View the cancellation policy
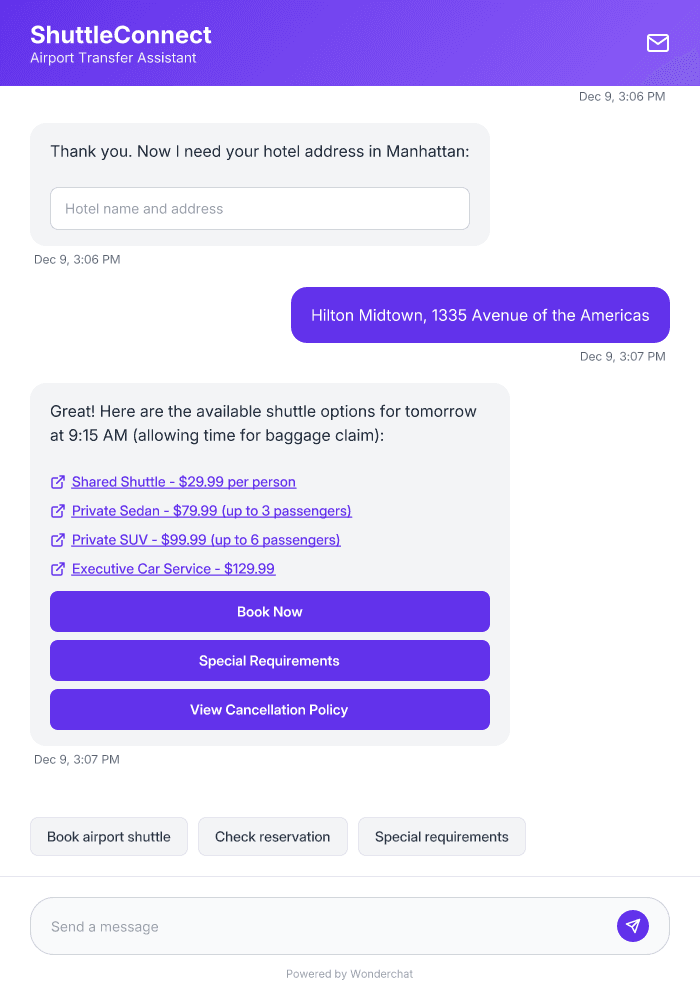 (269, 709)
